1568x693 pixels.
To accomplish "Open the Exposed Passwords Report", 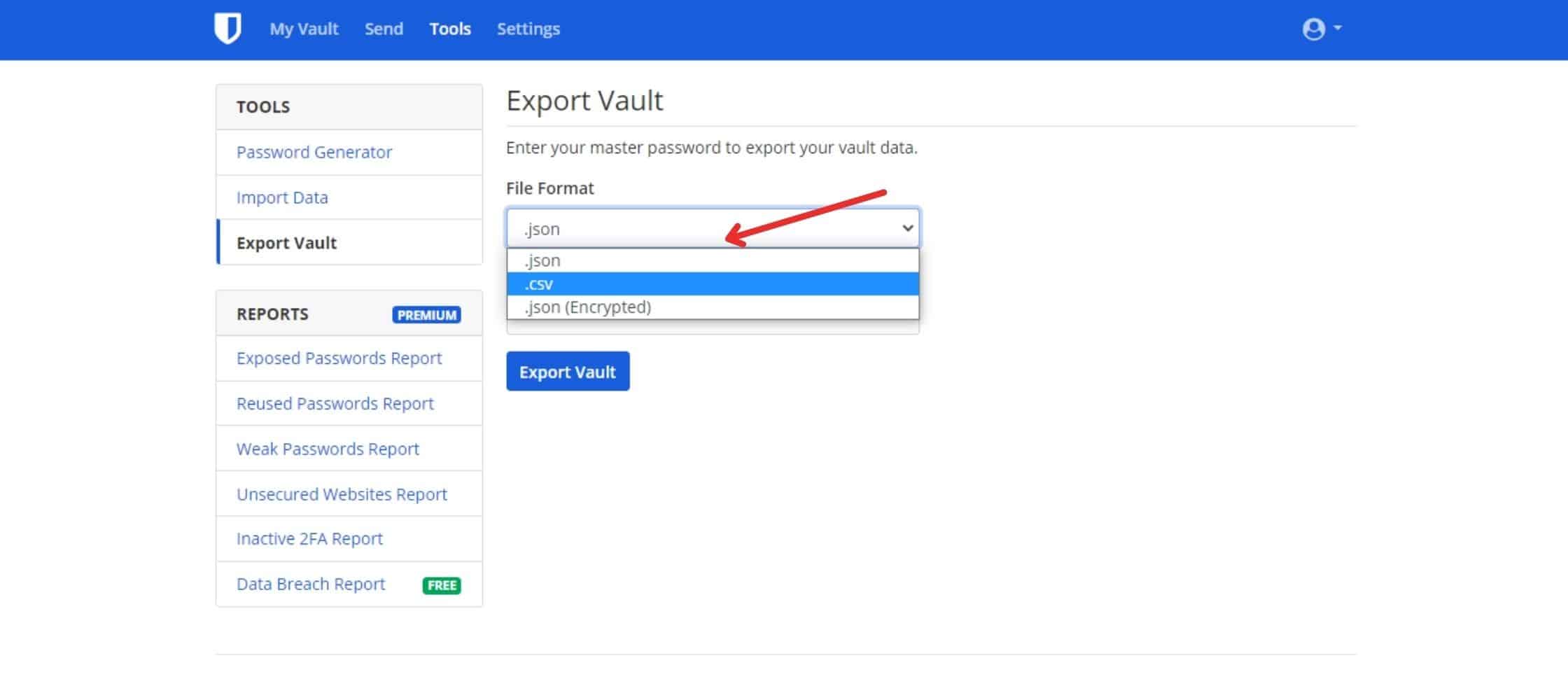I will pyautogui.click(x=339, y=358).
